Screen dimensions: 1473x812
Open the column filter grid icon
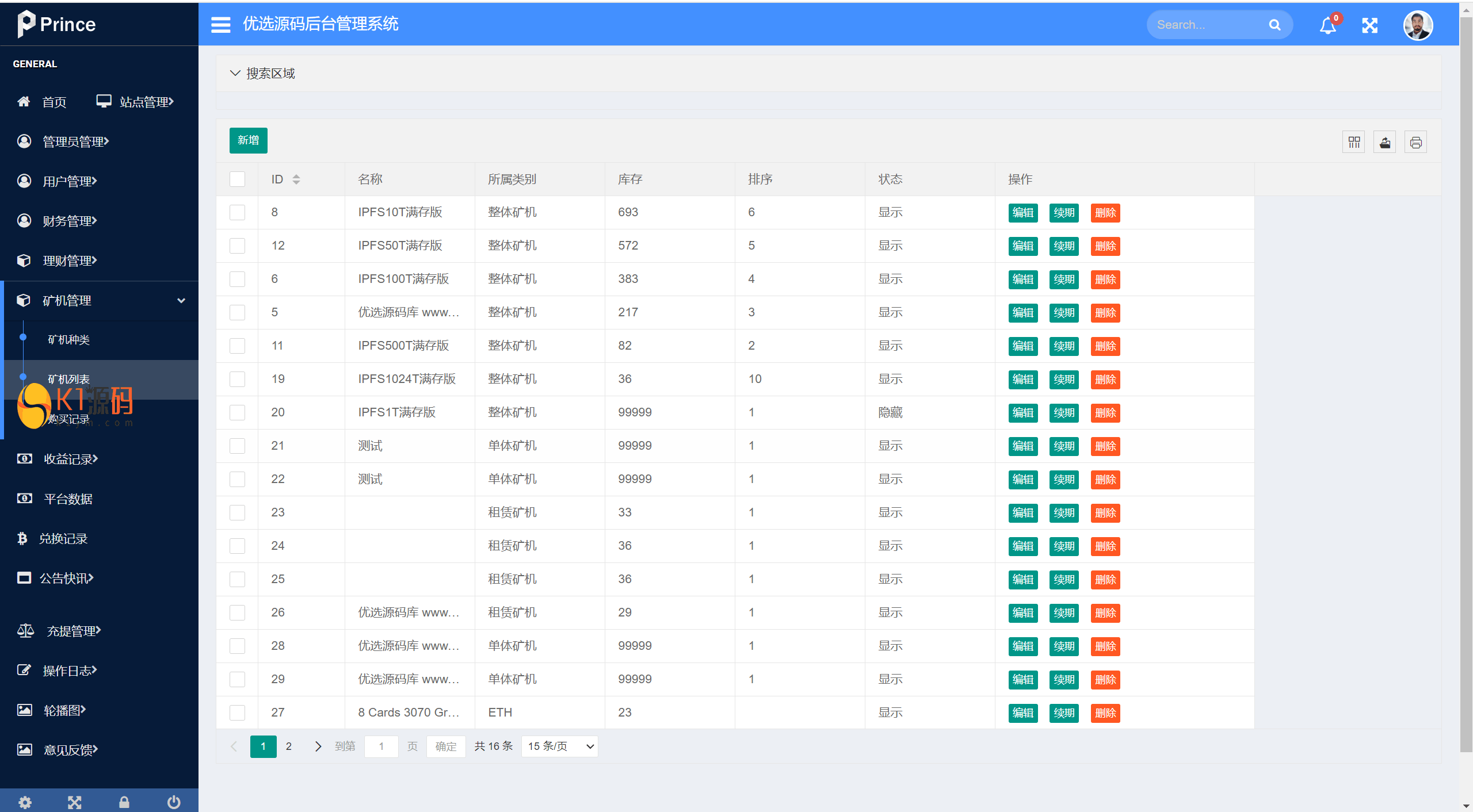(x=1354, y=142)
